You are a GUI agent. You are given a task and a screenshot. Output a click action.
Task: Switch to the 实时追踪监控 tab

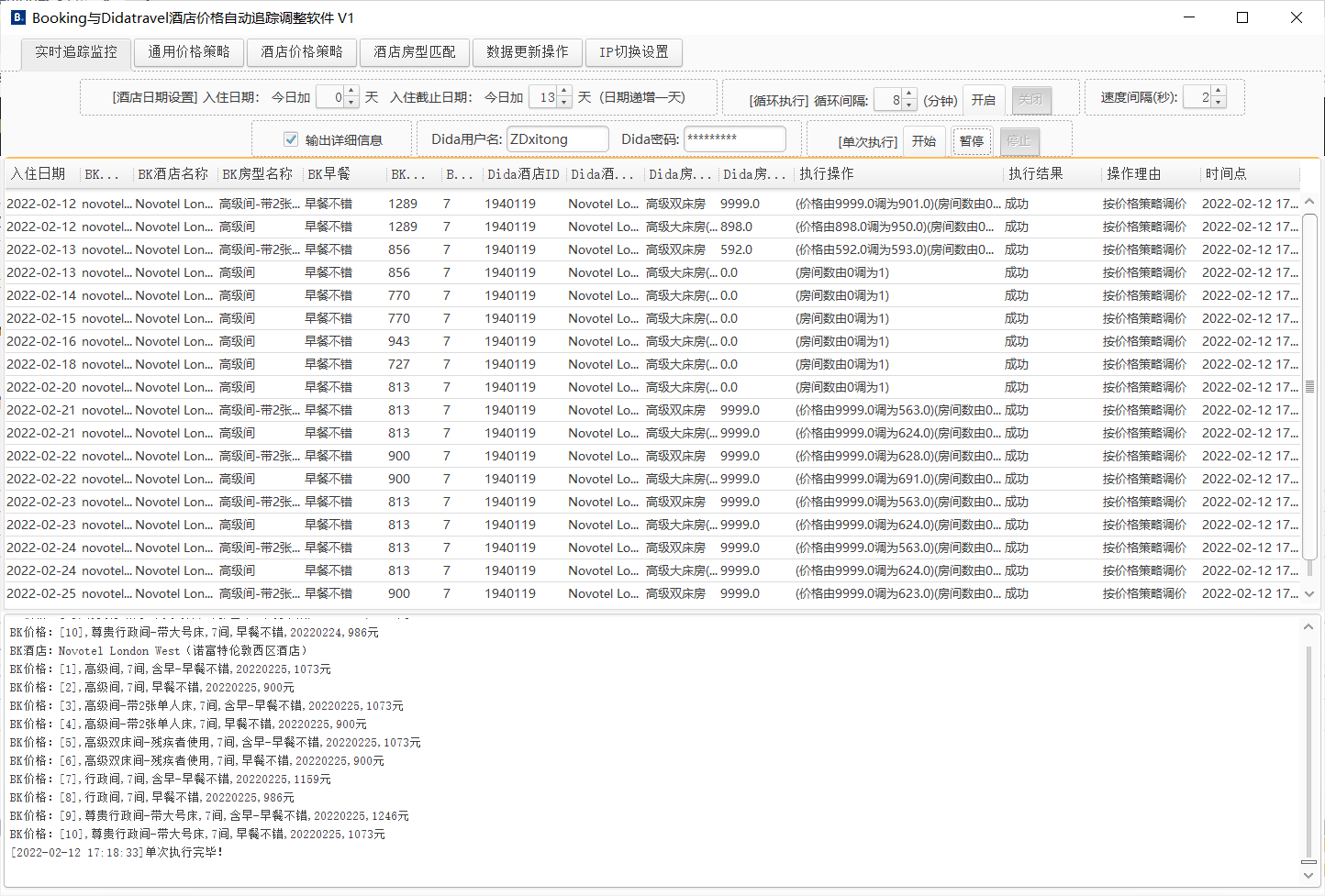[x=76, y=52]
